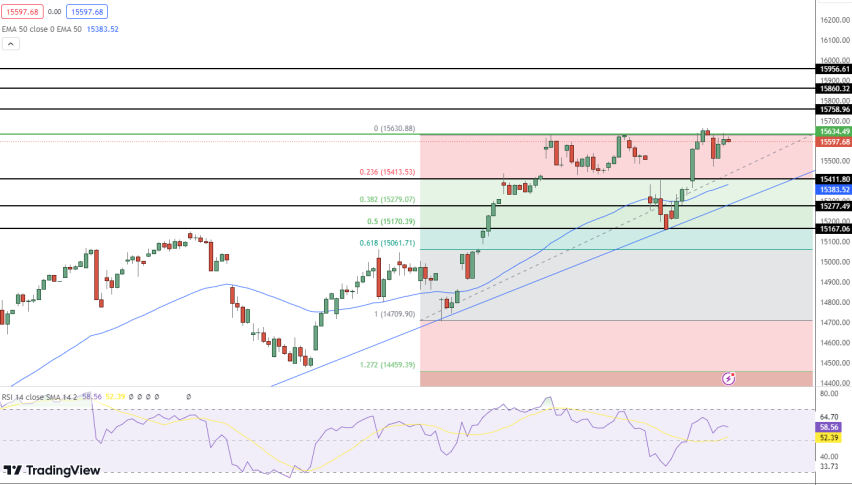Click the yellow 52.39 RSI axis label

pyautogui.click(x=829, y=437)
